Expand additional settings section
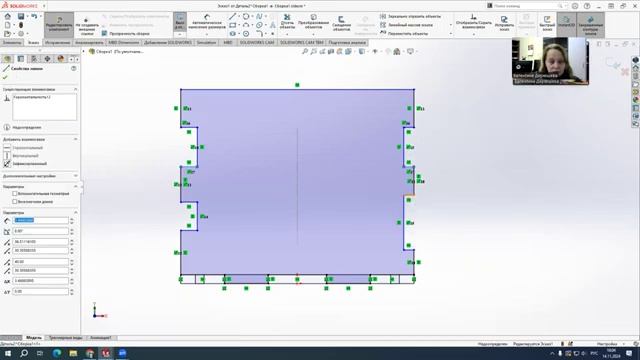640x360 pixels. pos(76,176)
